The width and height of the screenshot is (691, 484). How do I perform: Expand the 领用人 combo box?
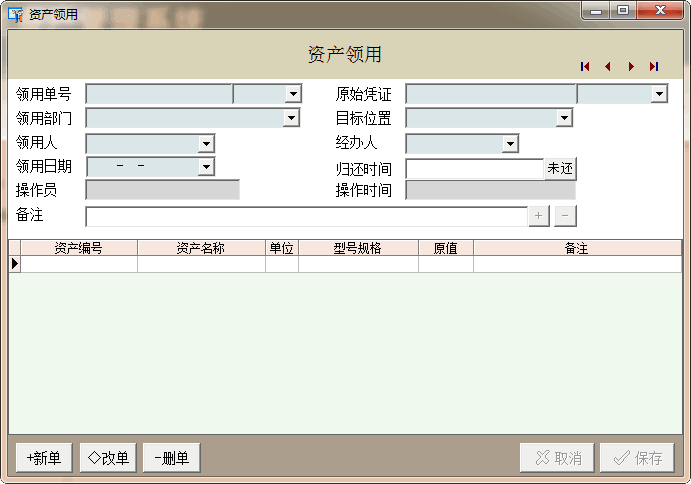tap(207, 144)
